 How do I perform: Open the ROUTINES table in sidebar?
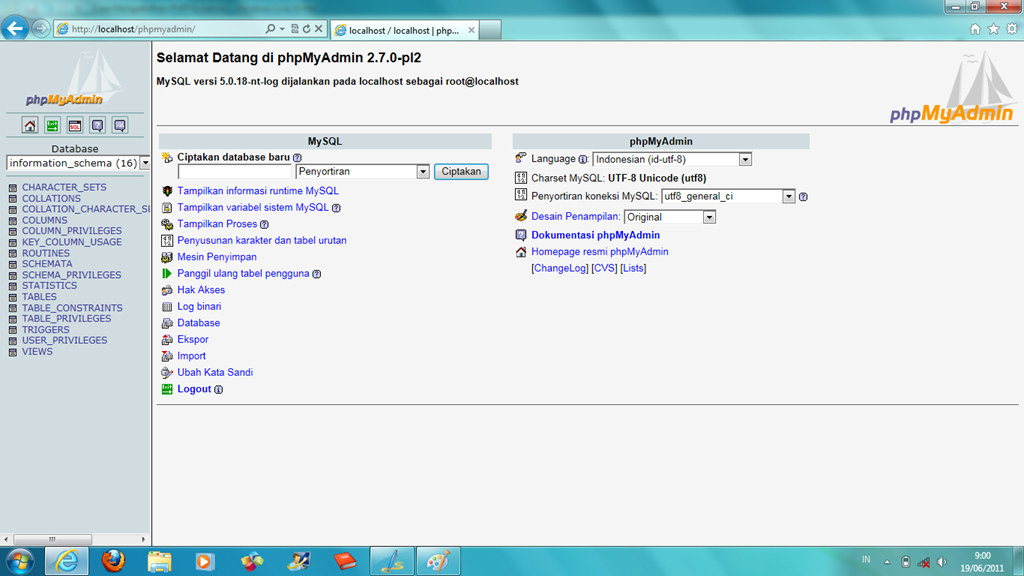click(46, 253)
